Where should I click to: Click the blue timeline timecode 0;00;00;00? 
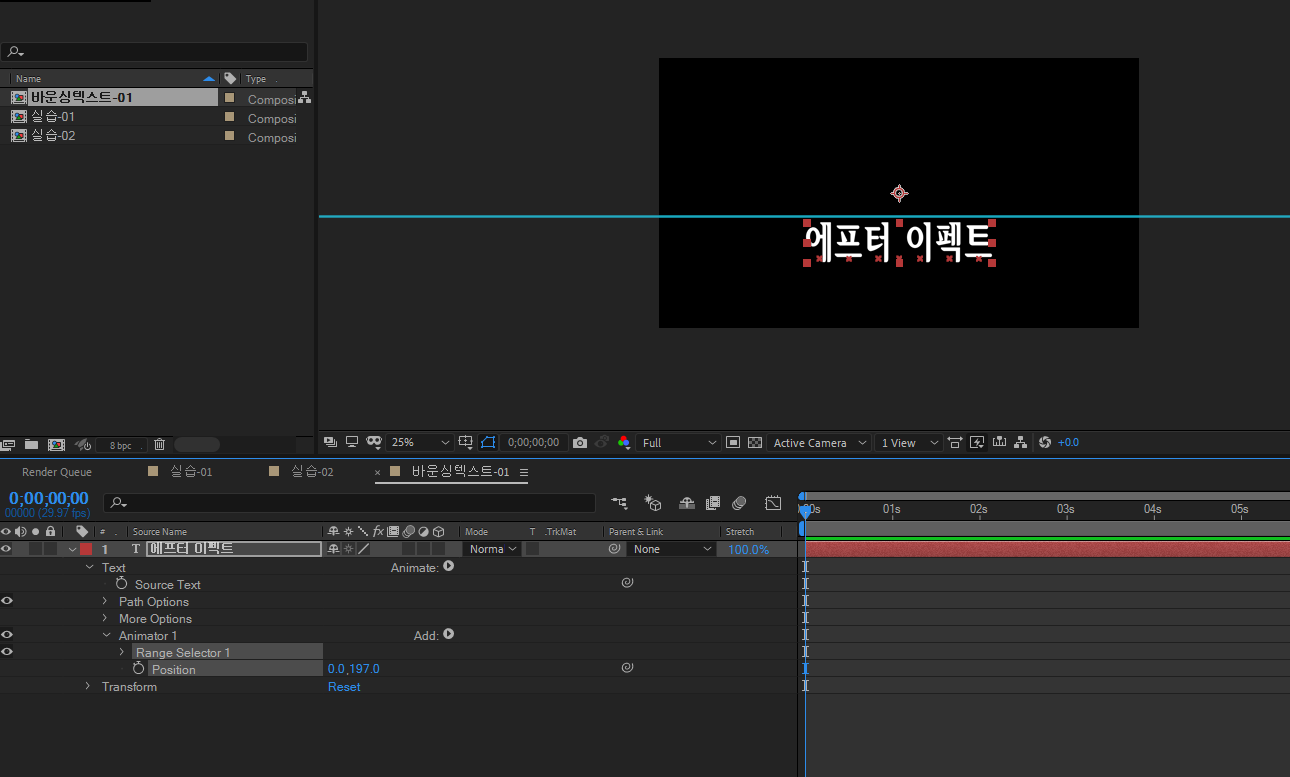pos(48,498)
